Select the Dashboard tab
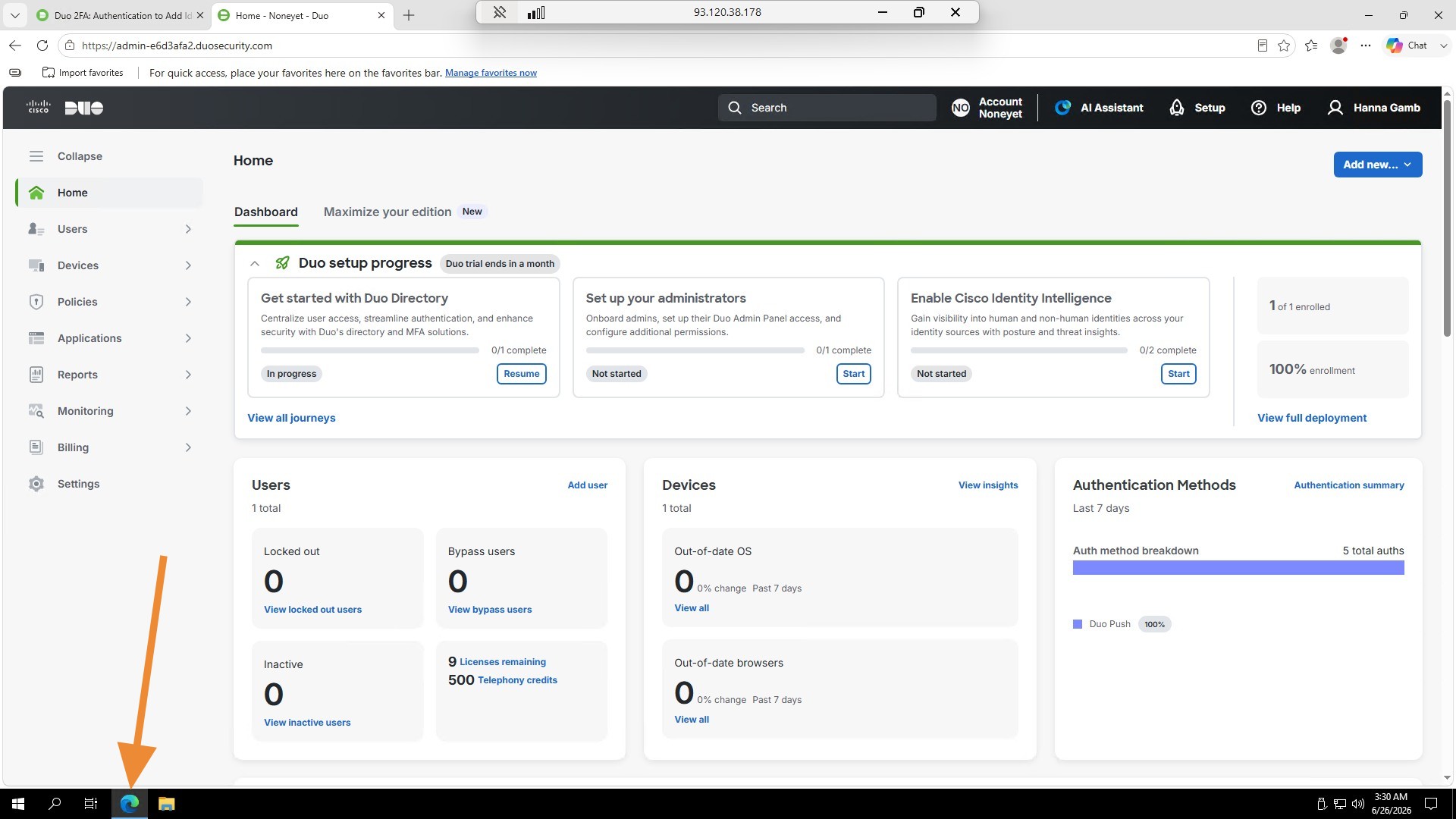1456x819 pixels. click(x=266, y=212)
